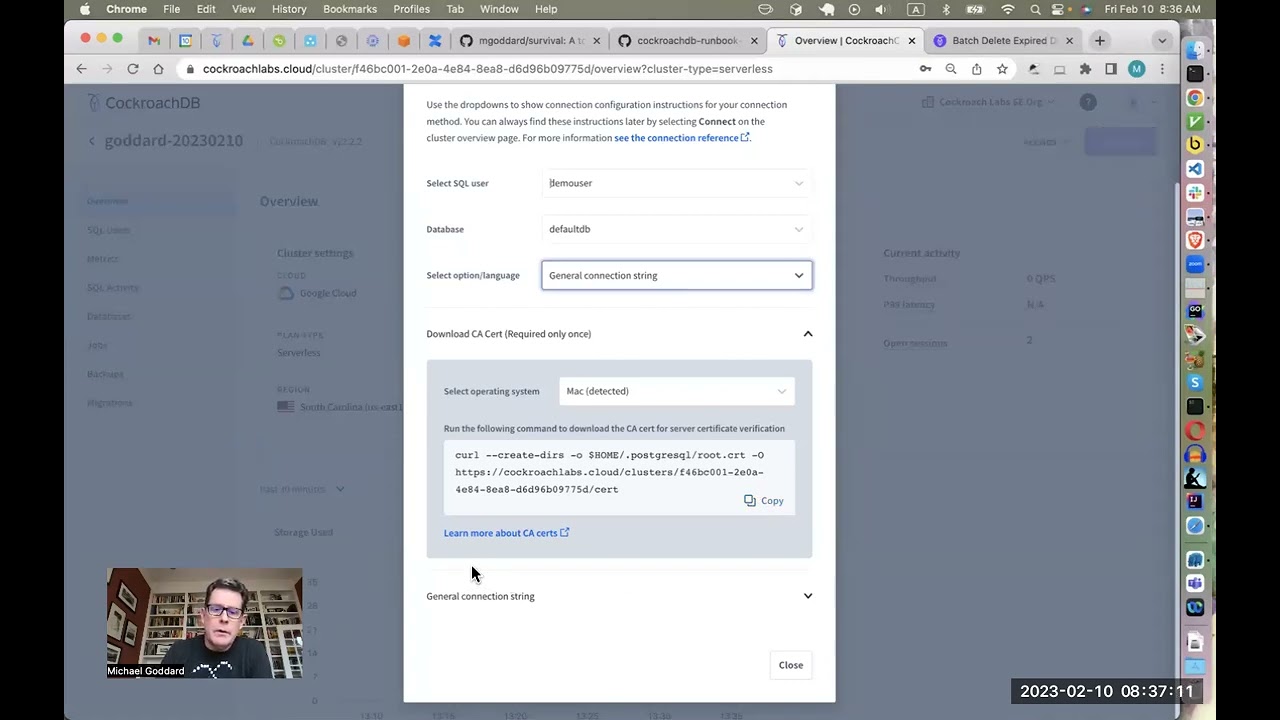This screenshot has height=720, width=1280.
Task: Open Finder from the Dock
Action: (1195, 50)
